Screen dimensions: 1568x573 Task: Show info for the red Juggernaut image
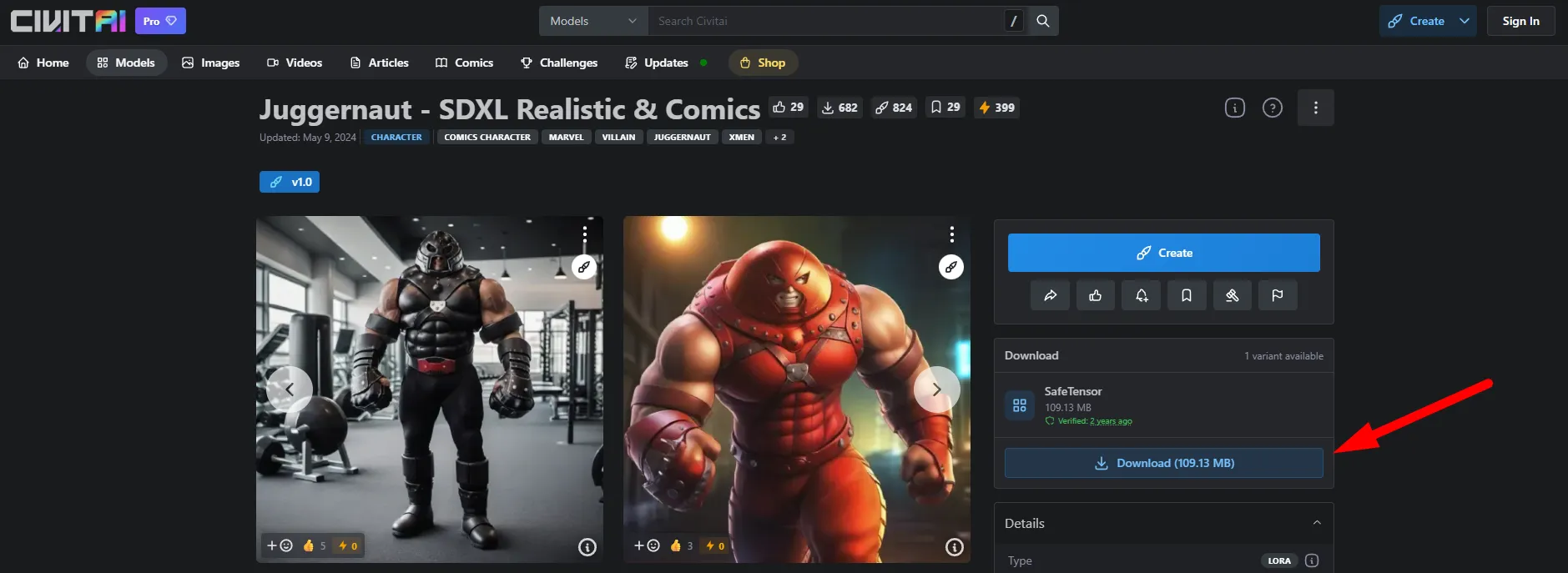tap(955, 547)
